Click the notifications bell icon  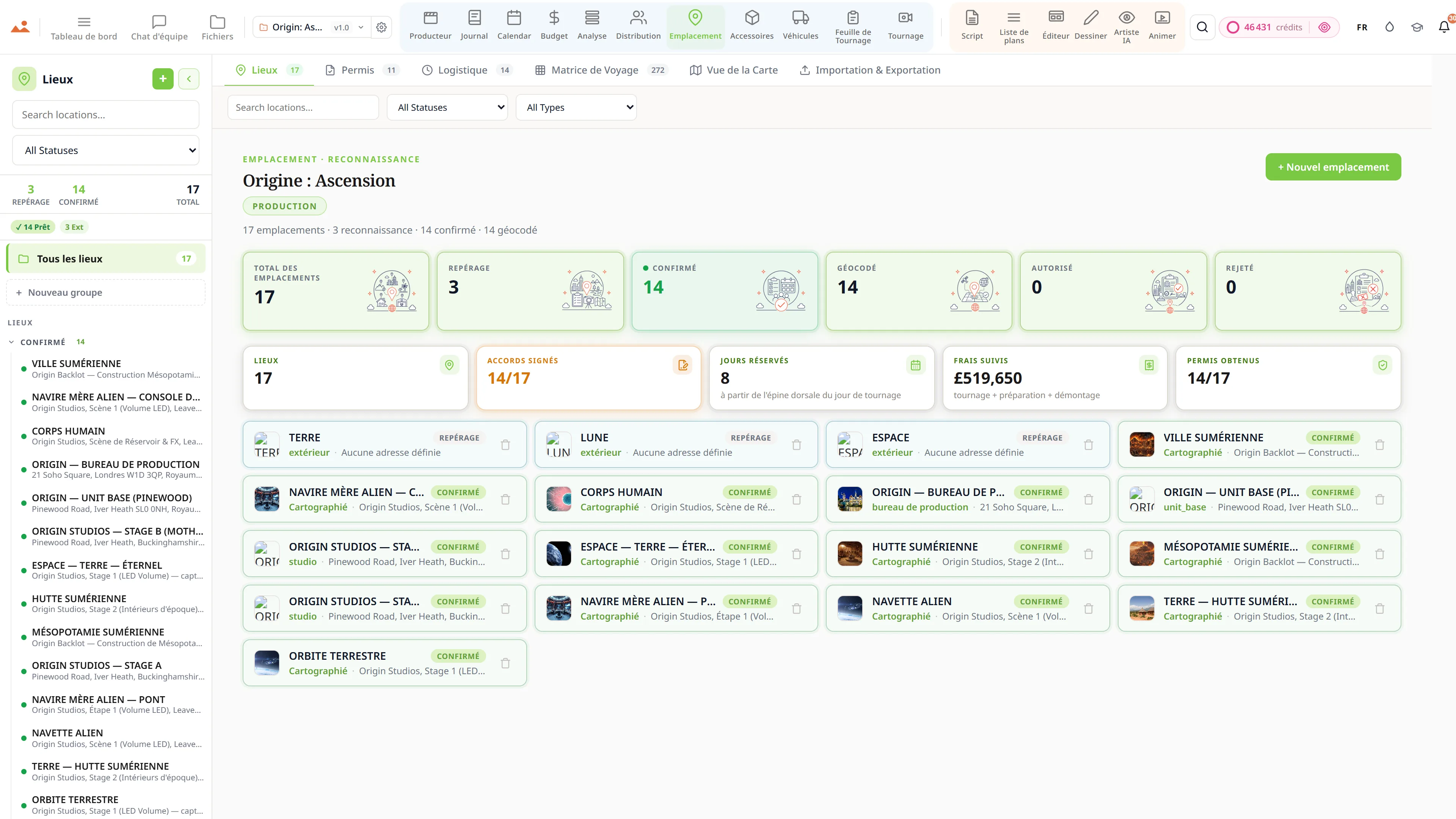coord(1443,27)
